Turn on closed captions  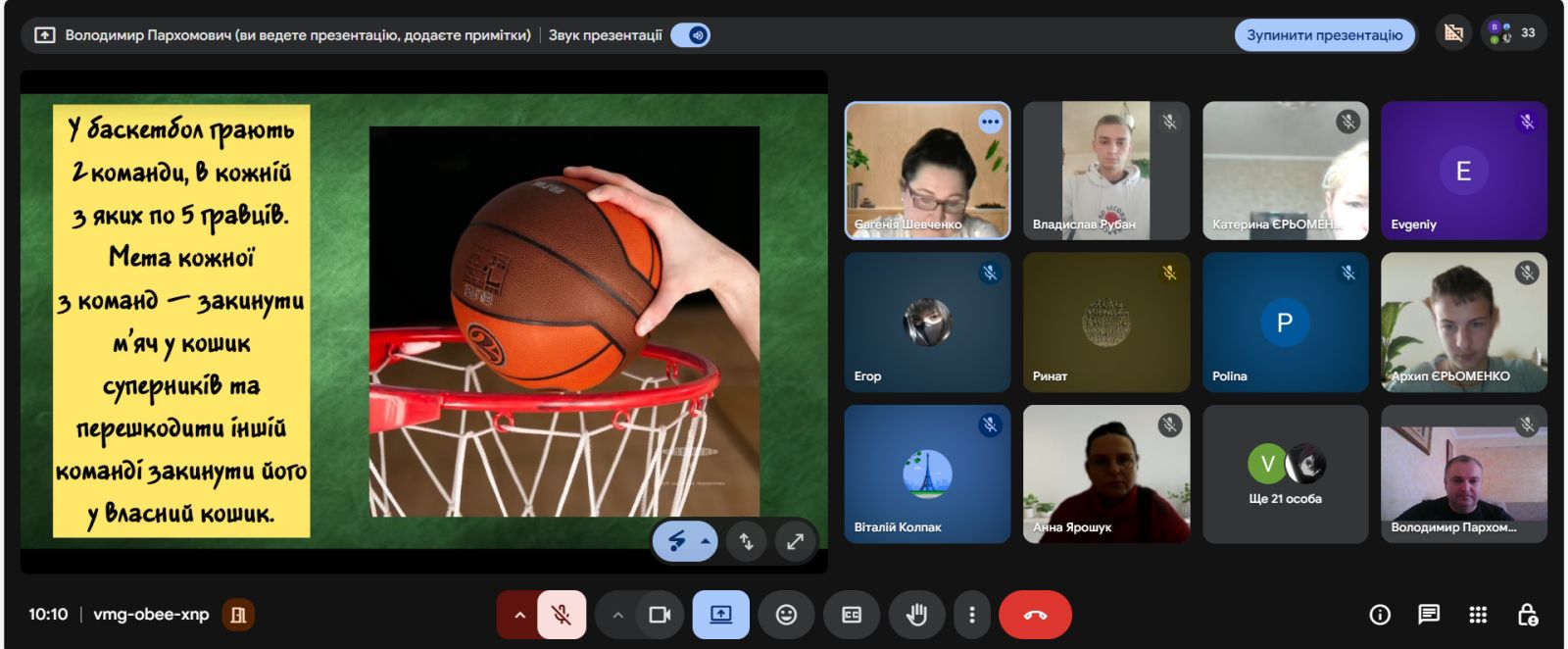852,615
